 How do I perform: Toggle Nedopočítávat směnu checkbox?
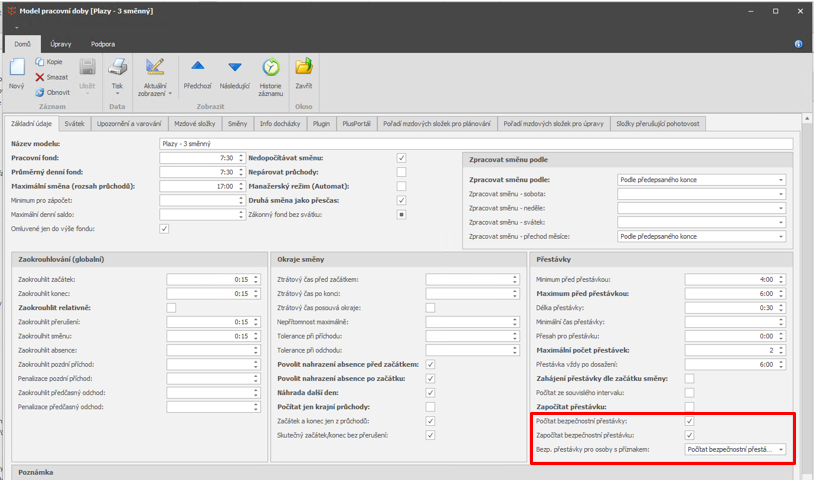point(401,158)
